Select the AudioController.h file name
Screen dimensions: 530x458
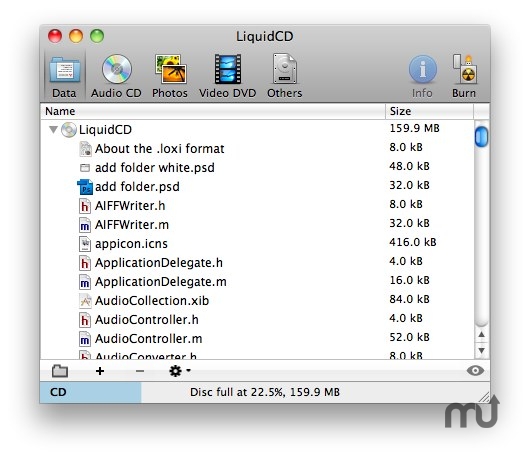click(x=147, y=320)
